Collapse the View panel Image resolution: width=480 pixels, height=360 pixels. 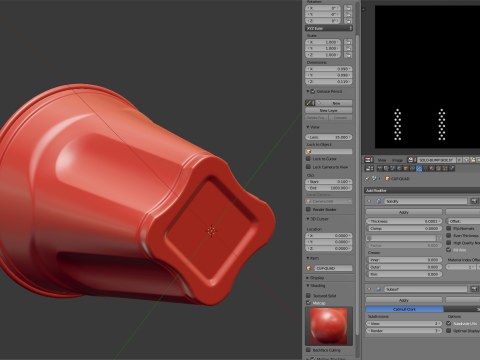tap(308, 127)
